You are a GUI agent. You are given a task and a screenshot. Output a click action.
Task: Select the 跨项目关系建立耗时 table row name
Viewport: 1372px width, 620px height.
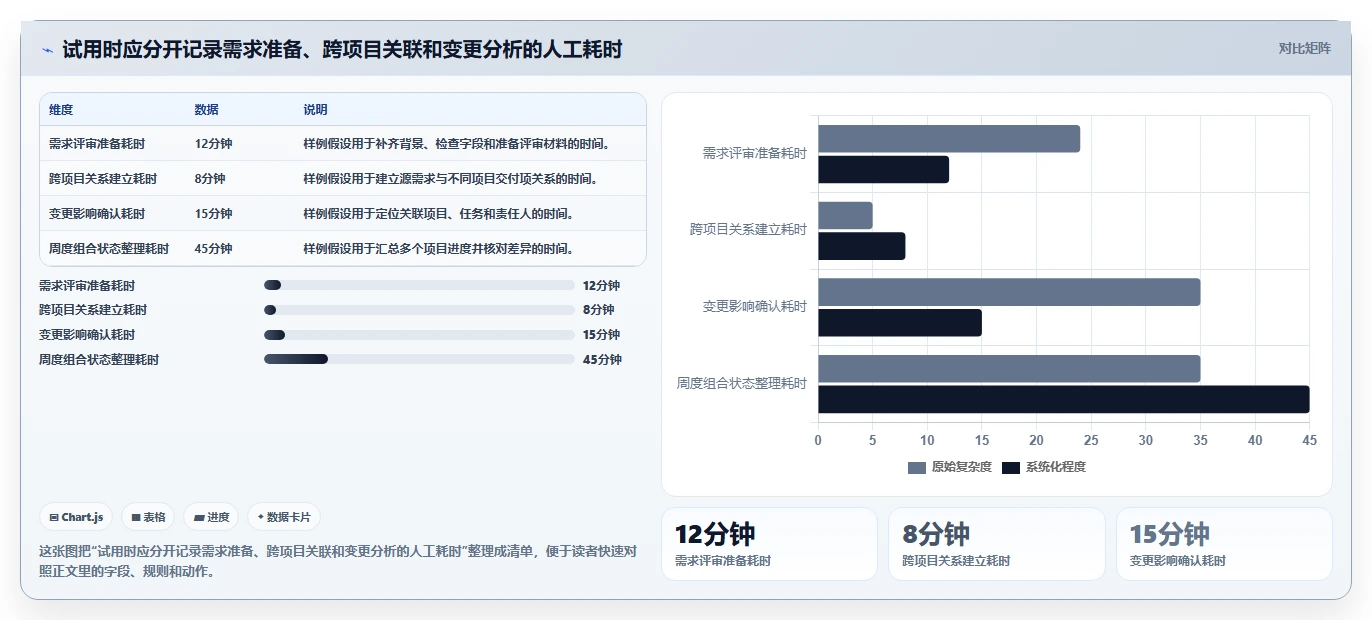(x=103, y=179)
